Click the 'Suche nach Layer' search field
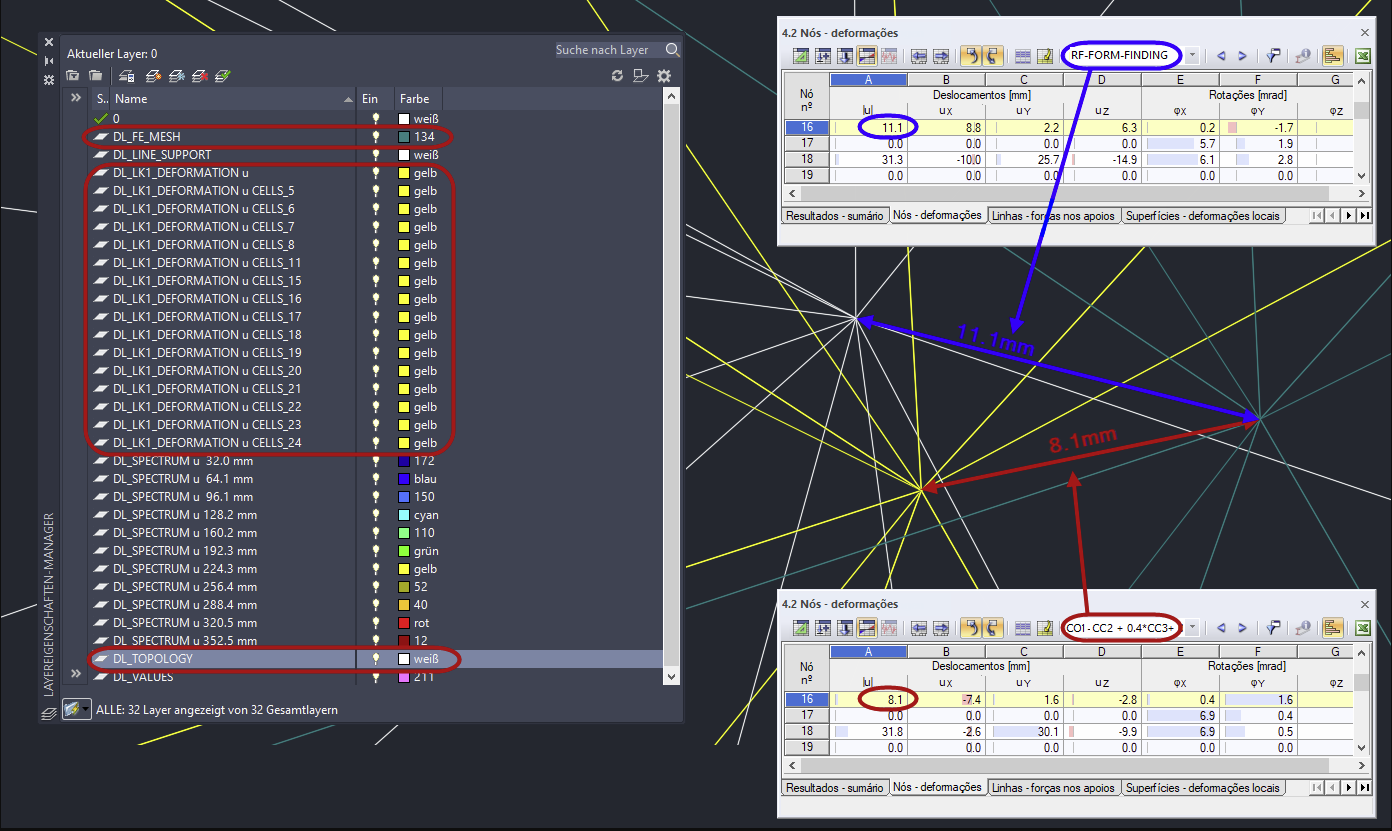 tap(608, 50)
